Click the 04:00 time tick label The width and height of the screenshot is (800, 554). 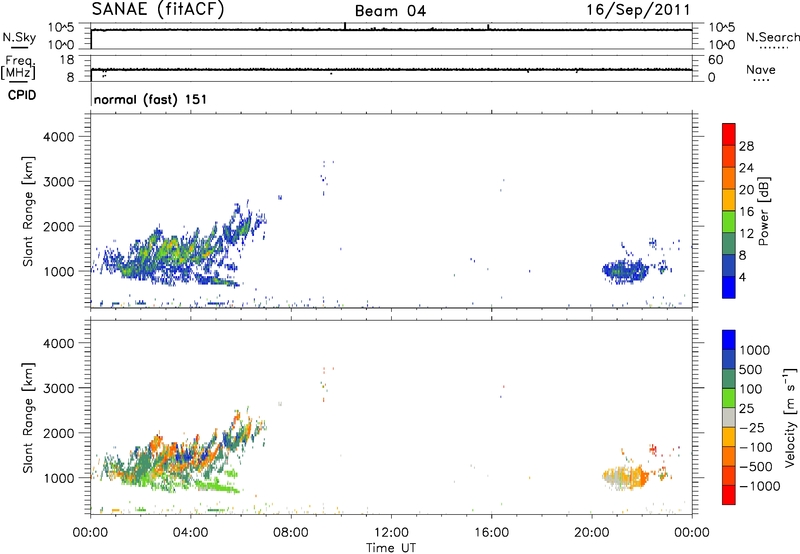point(190,533)
